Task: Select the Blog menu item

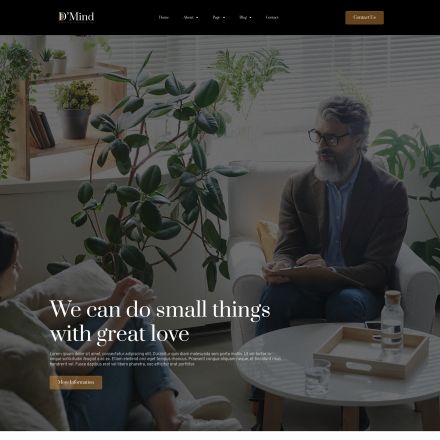Action: point(243,17)
